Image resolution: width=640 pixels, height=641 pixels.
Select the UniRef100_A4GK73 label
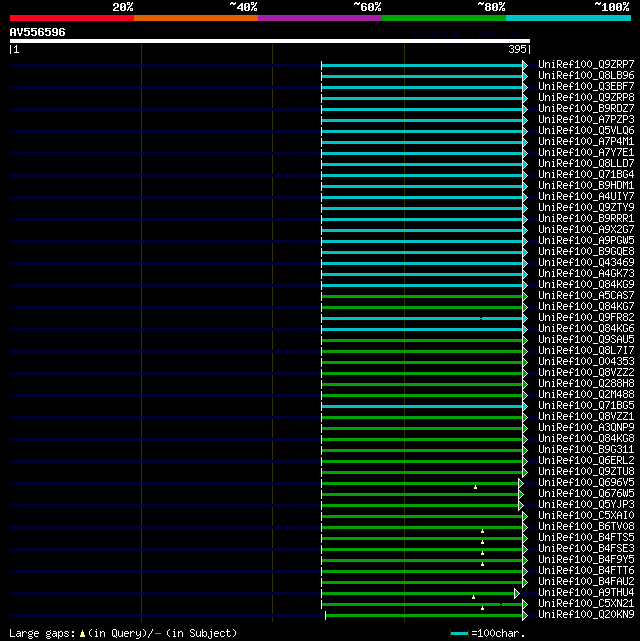coord(586,273)
